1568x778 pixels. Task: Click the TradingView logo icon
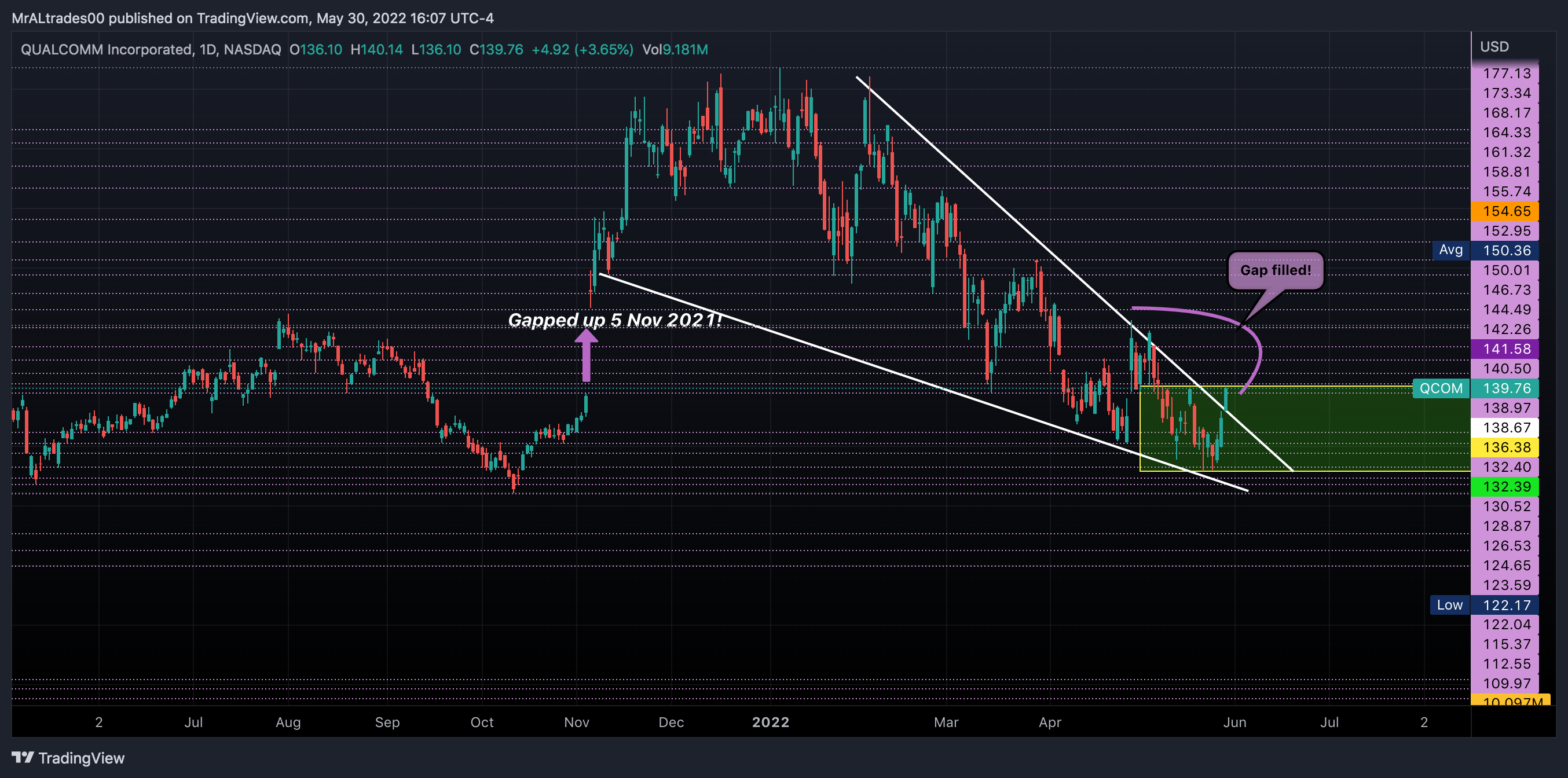pos(23,757)
